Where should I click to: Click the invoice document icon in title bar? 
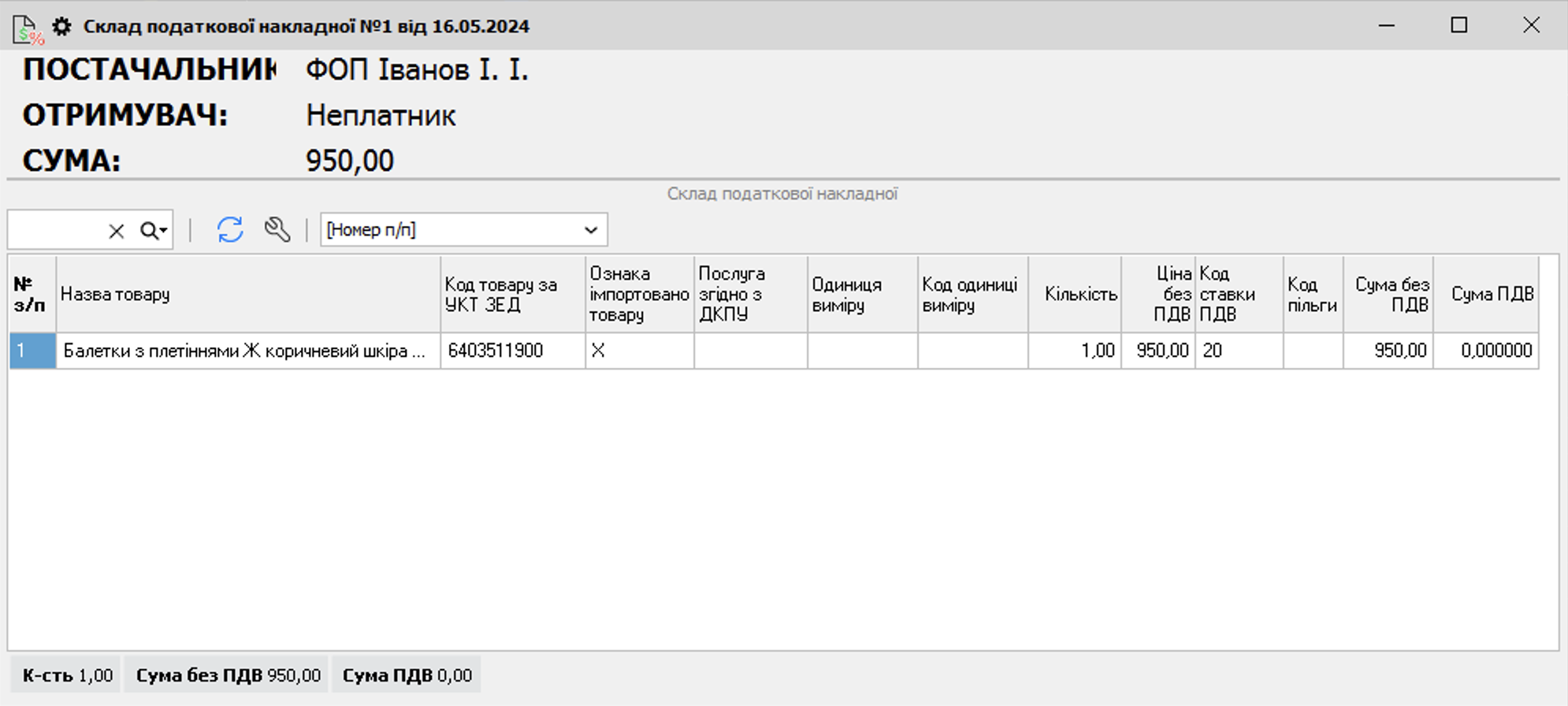click(x=28, y=28)
